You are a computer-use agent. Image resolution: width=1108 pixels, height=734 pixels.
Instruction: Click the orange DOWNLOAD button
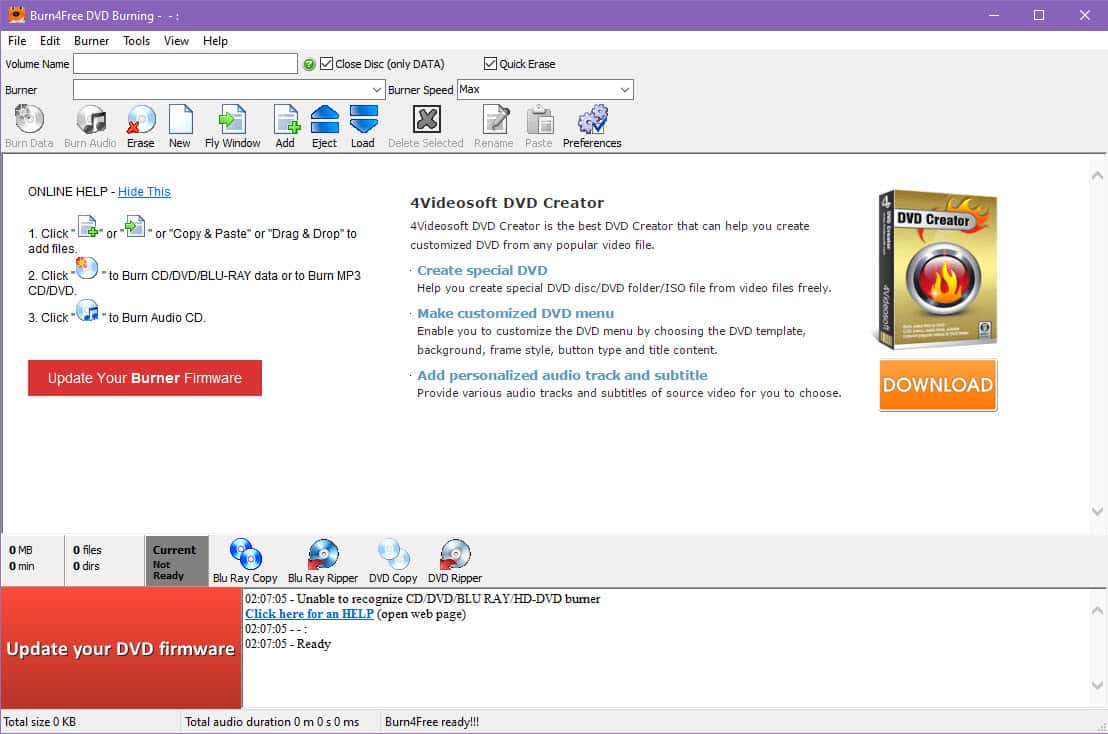click(x=938, y=385)
